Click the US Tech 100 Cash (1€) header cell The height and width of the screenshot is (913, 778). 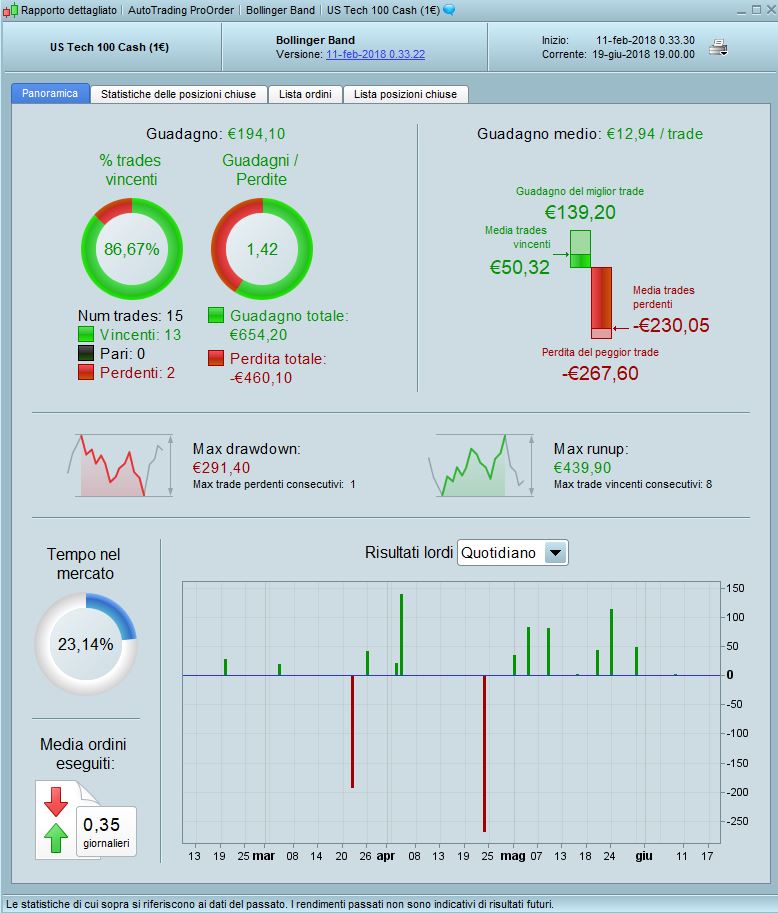(x=109, y=47)
